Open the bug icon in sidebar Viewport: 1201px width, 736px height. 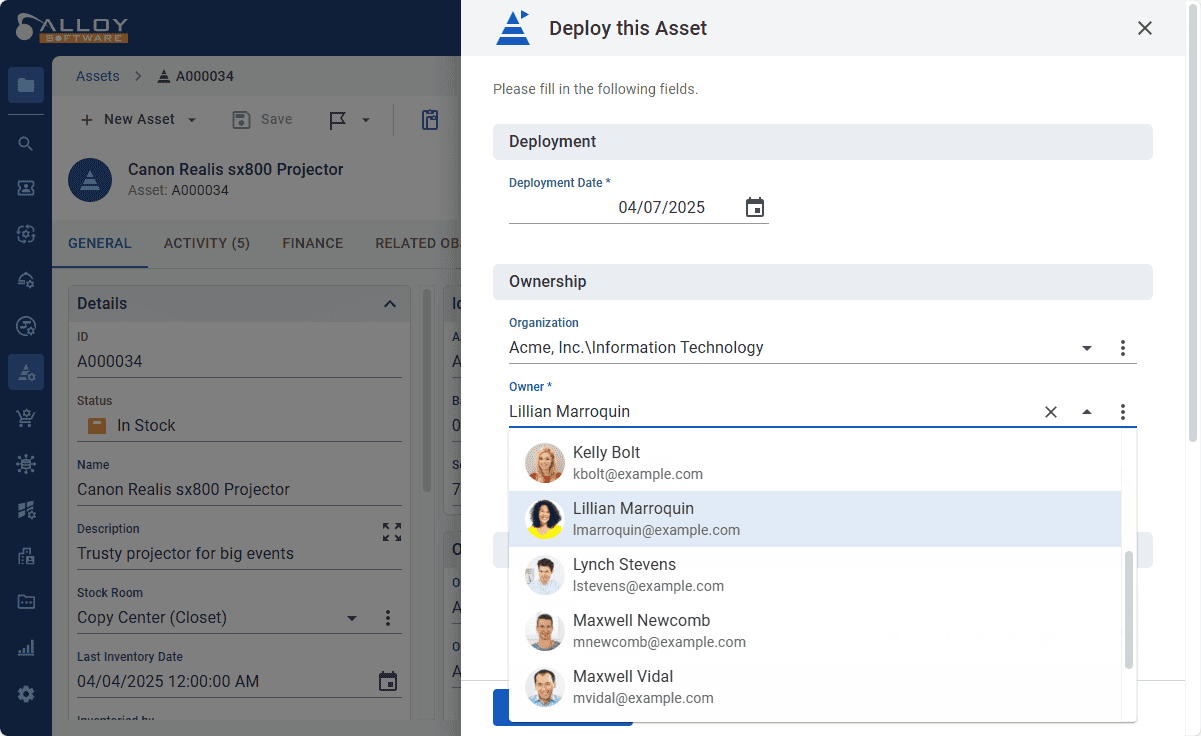(x=26, y=464)
